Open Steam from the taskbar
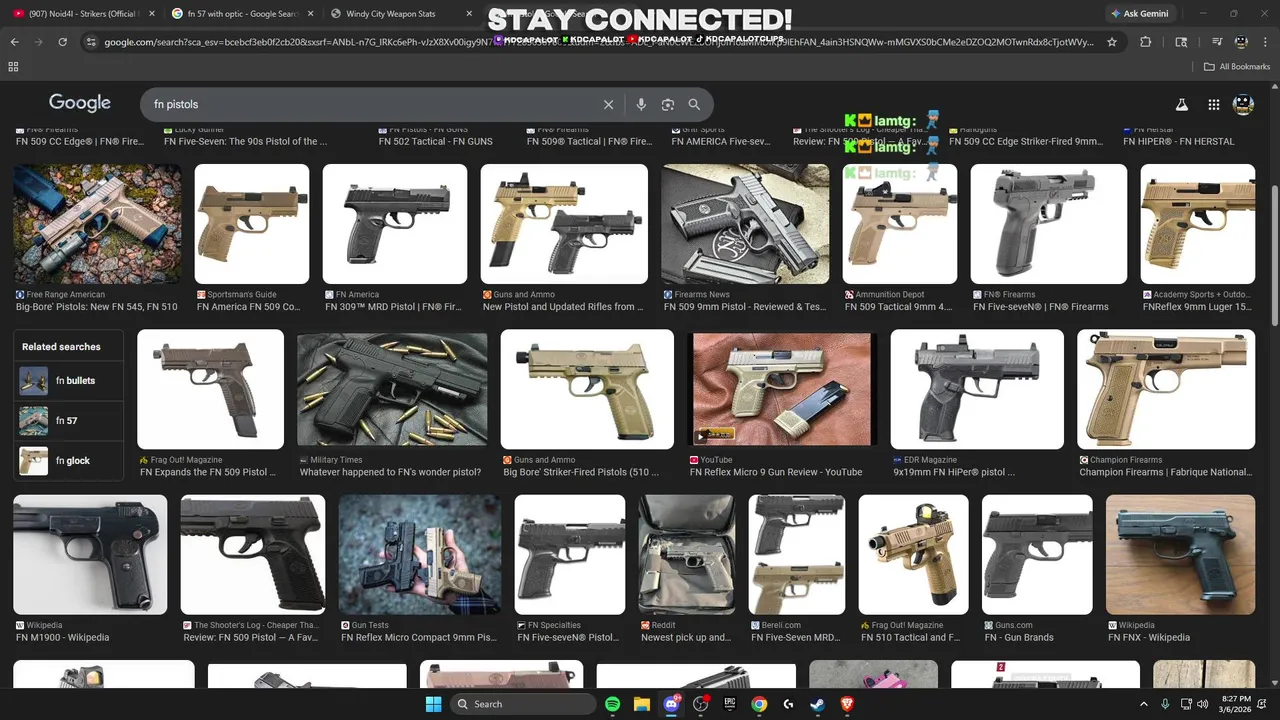The width and height of the screenshot is (1280, 720). (818, 704)
